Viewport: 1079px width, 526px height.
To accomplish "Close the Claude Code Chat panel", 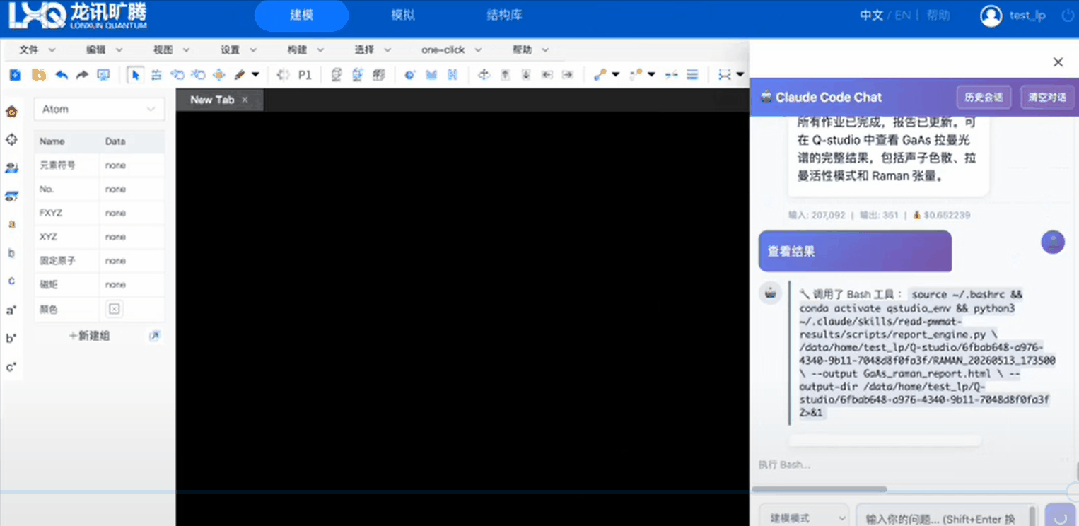I will (1058, 62).
